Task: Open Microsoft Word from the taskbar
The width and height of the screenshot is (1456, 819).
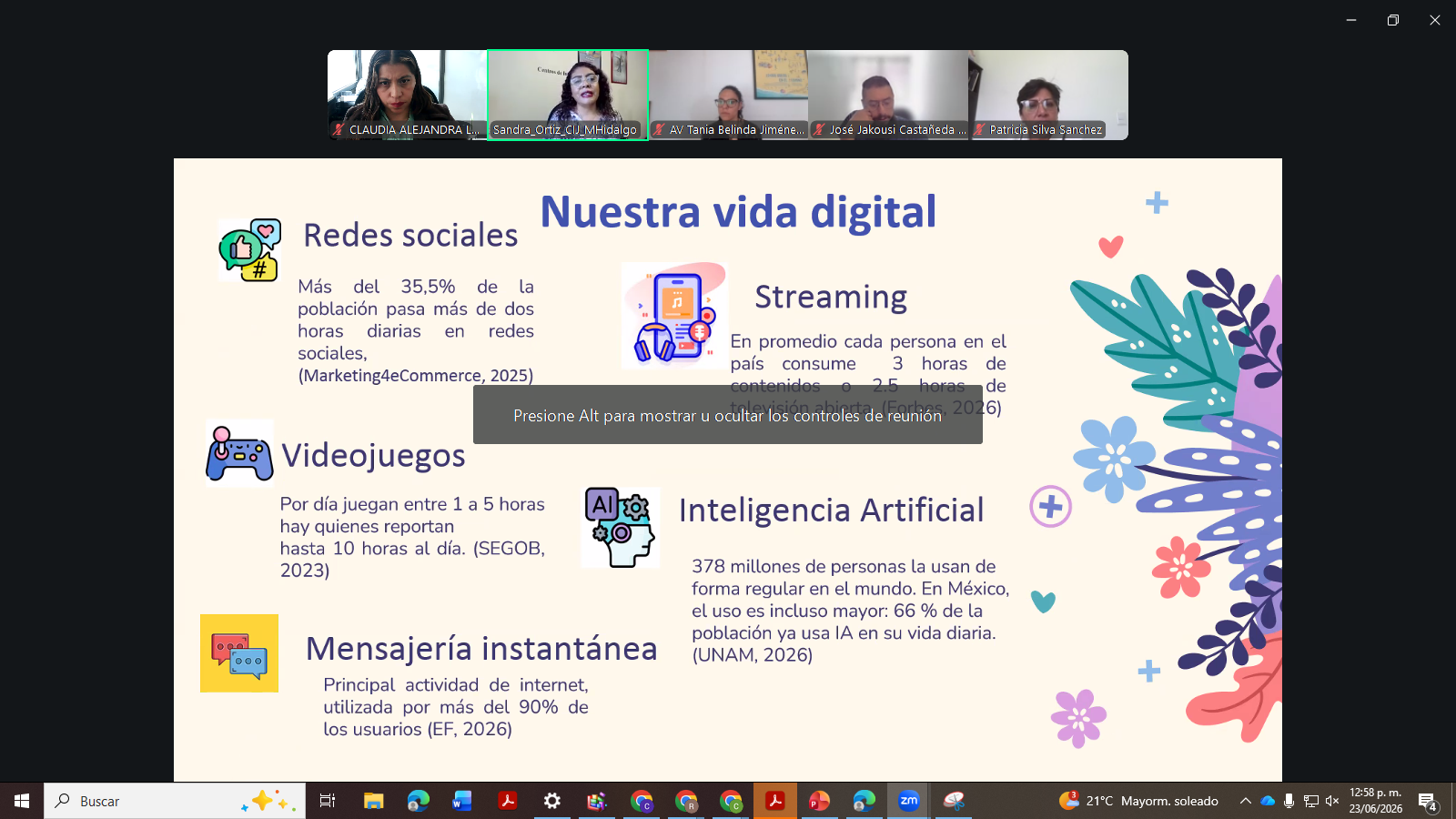Action: pyautogui.click(x=462, y=801)
